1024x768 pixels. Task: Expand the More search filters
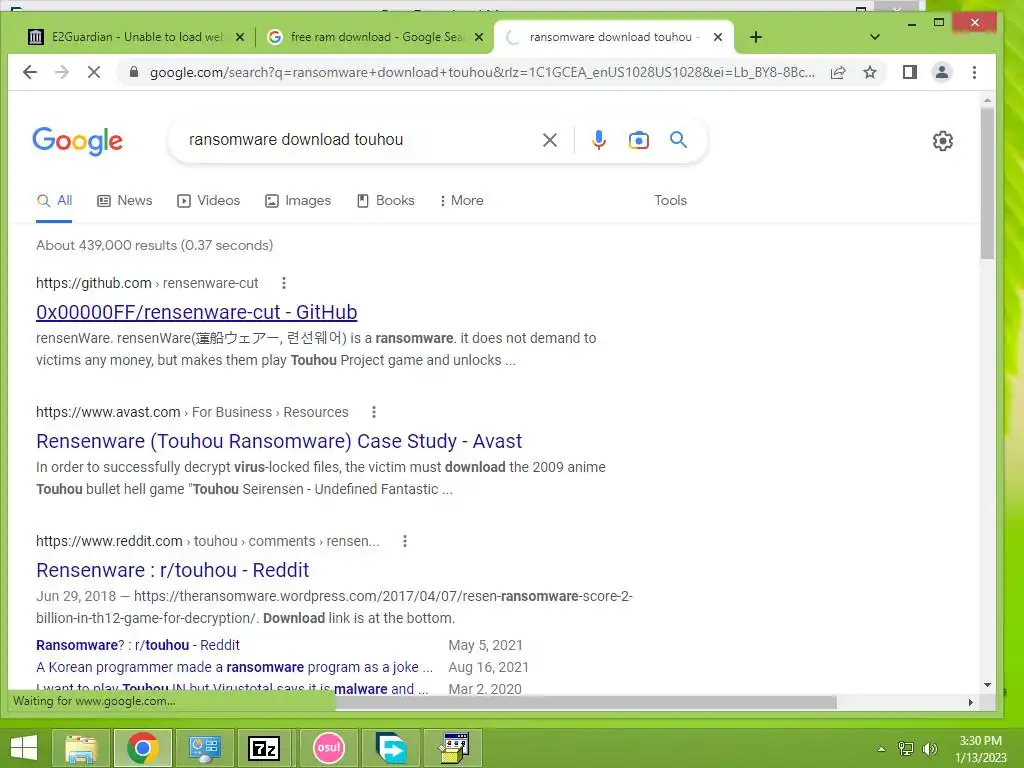click(461, 201)
